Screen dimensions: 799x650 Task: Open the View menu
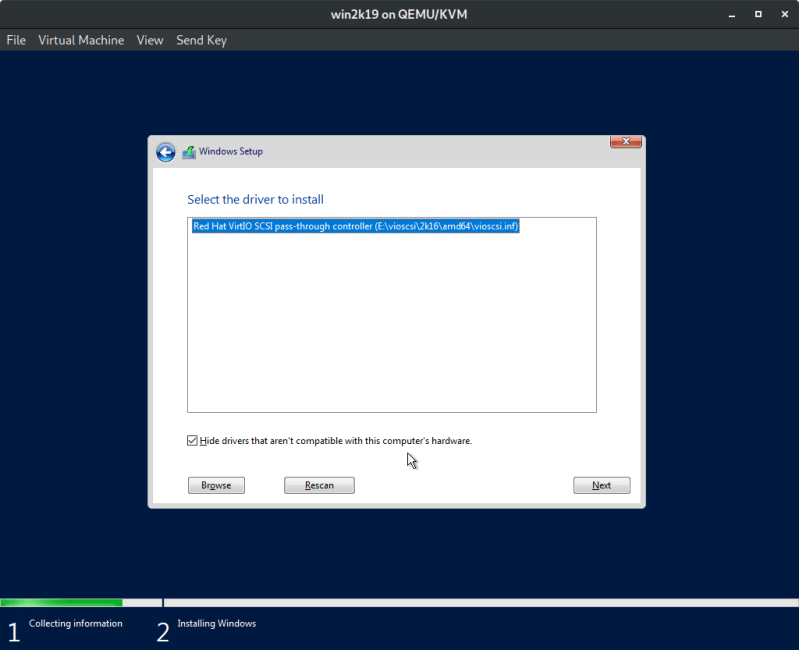point(150,40)
